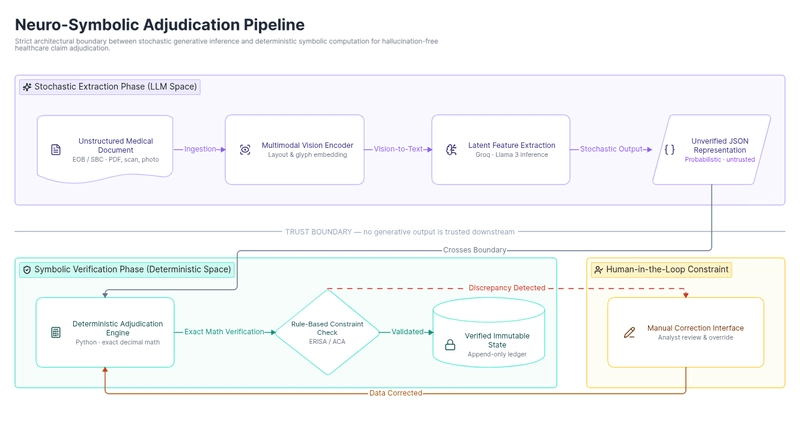
Task: Click the calculator icon in Deterministic Adjudication Engine node
Action: (56, 333)
